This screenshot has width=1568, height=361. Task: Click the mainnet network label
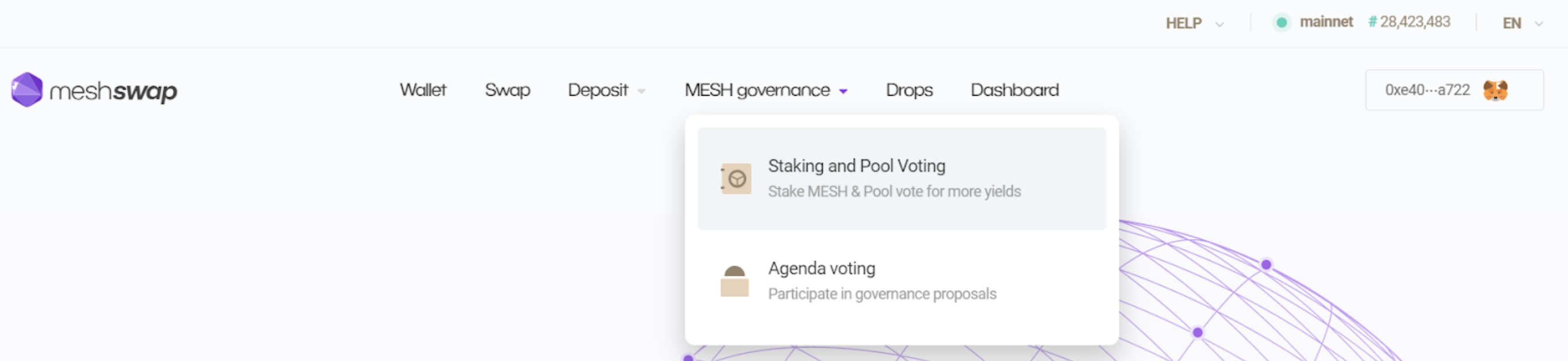[x=1326, y=22]
